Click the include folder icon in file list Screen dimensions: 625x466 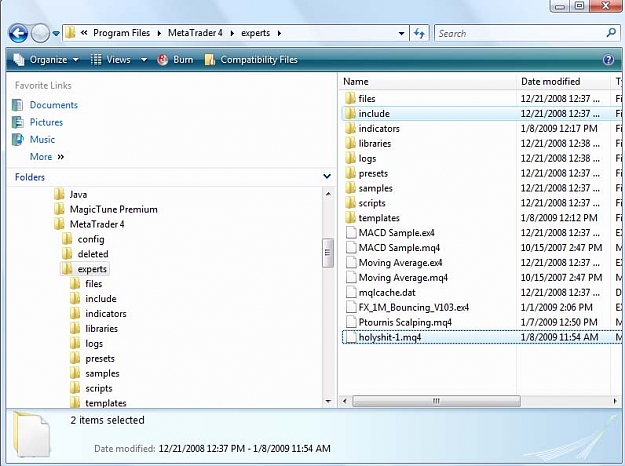(x=350, y=113)
